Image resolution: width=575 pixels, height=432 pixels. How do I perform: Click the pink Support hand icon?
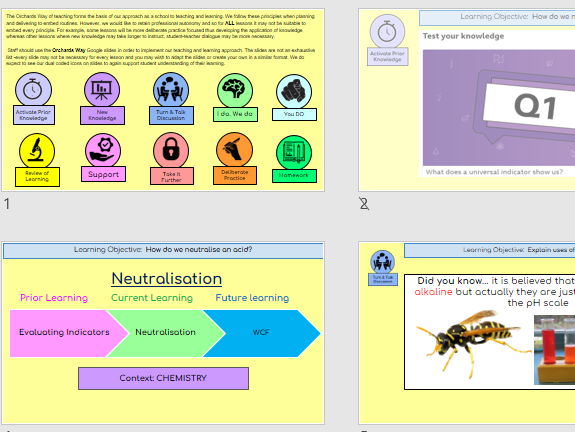pos(103,150)
